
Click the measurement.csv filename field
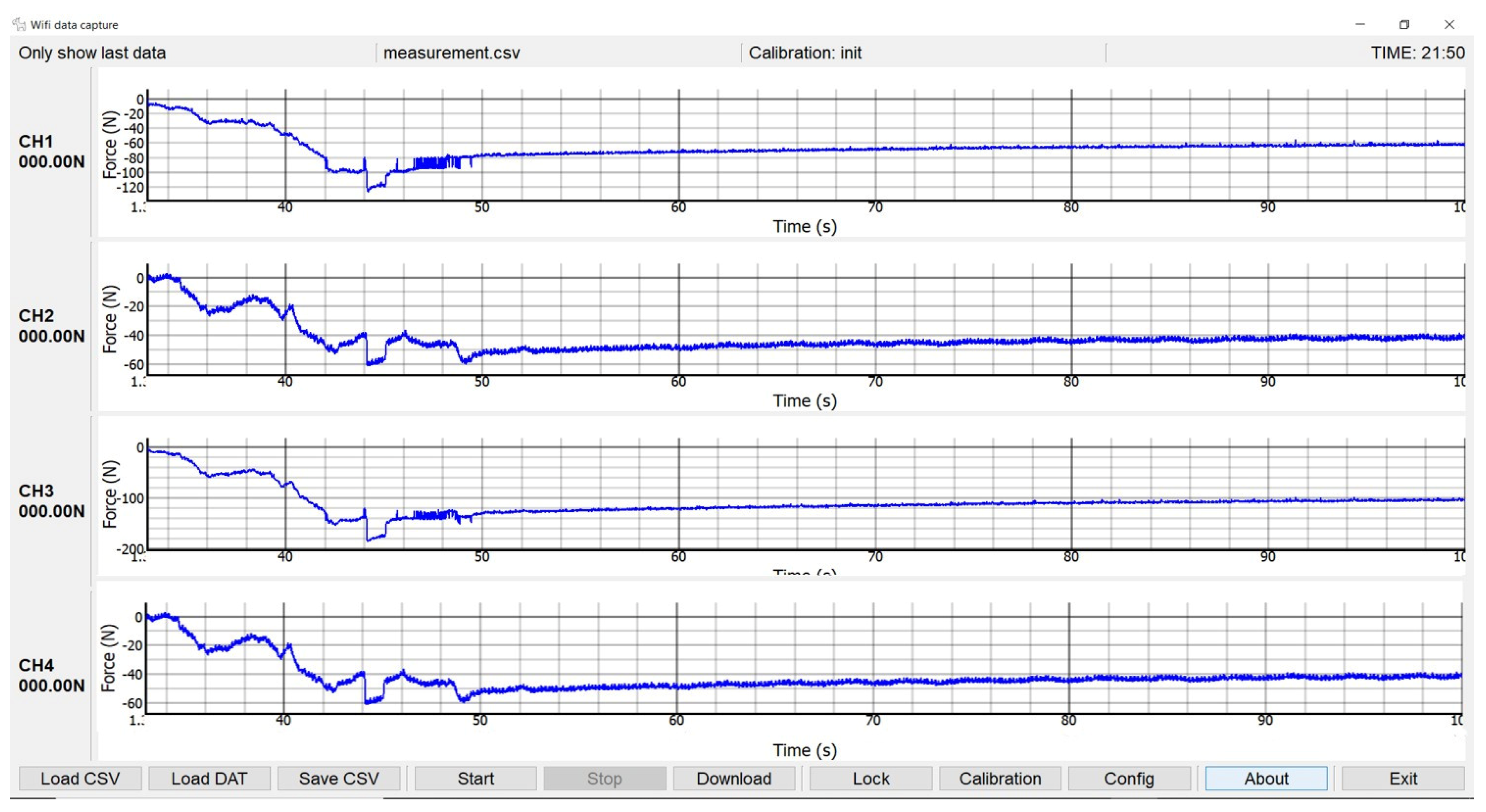452,53
